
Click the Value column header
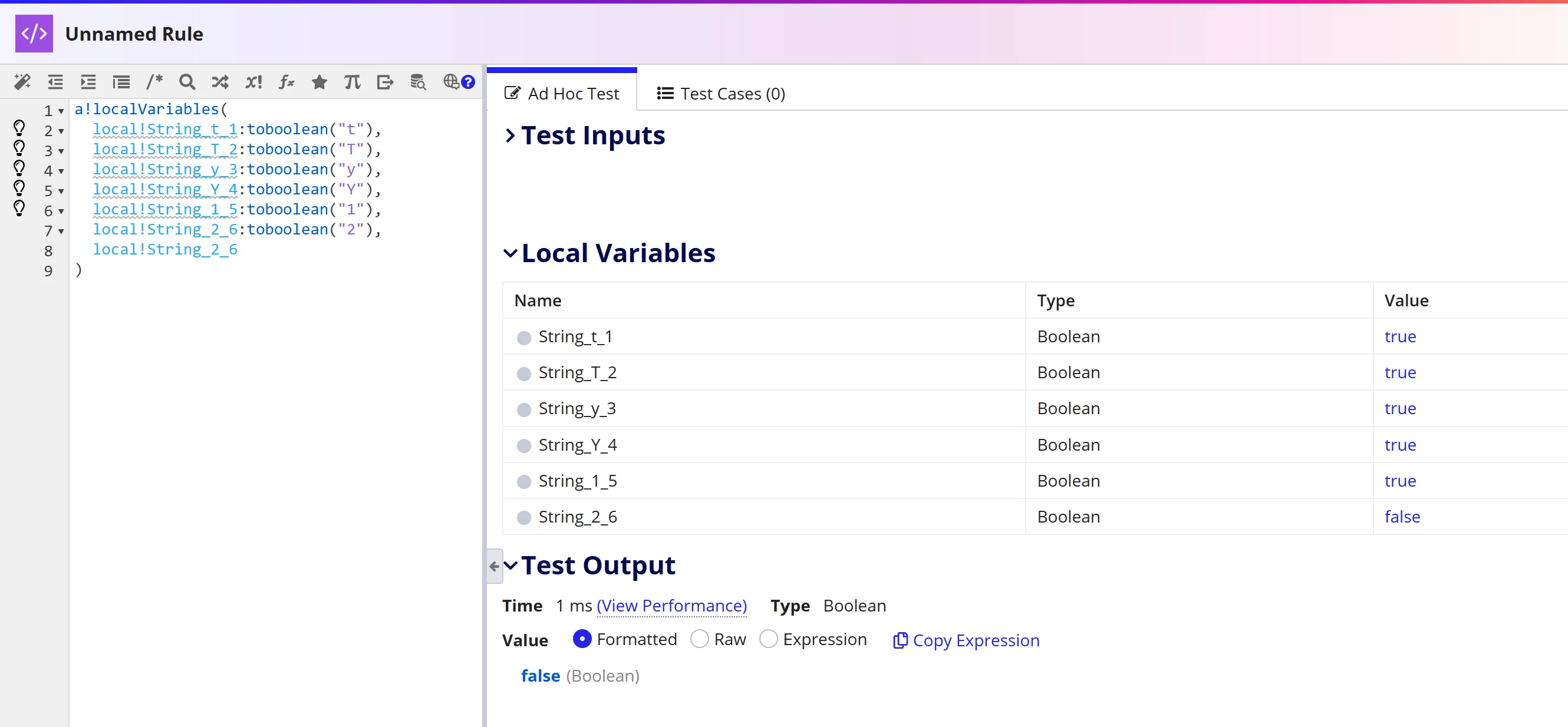(x=1406, y=300)
